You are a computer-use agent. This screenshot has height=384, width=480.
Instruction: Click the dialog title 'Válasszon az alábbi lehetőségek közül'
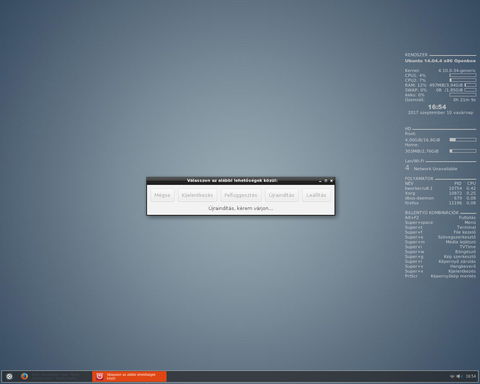tap(232, 180)
